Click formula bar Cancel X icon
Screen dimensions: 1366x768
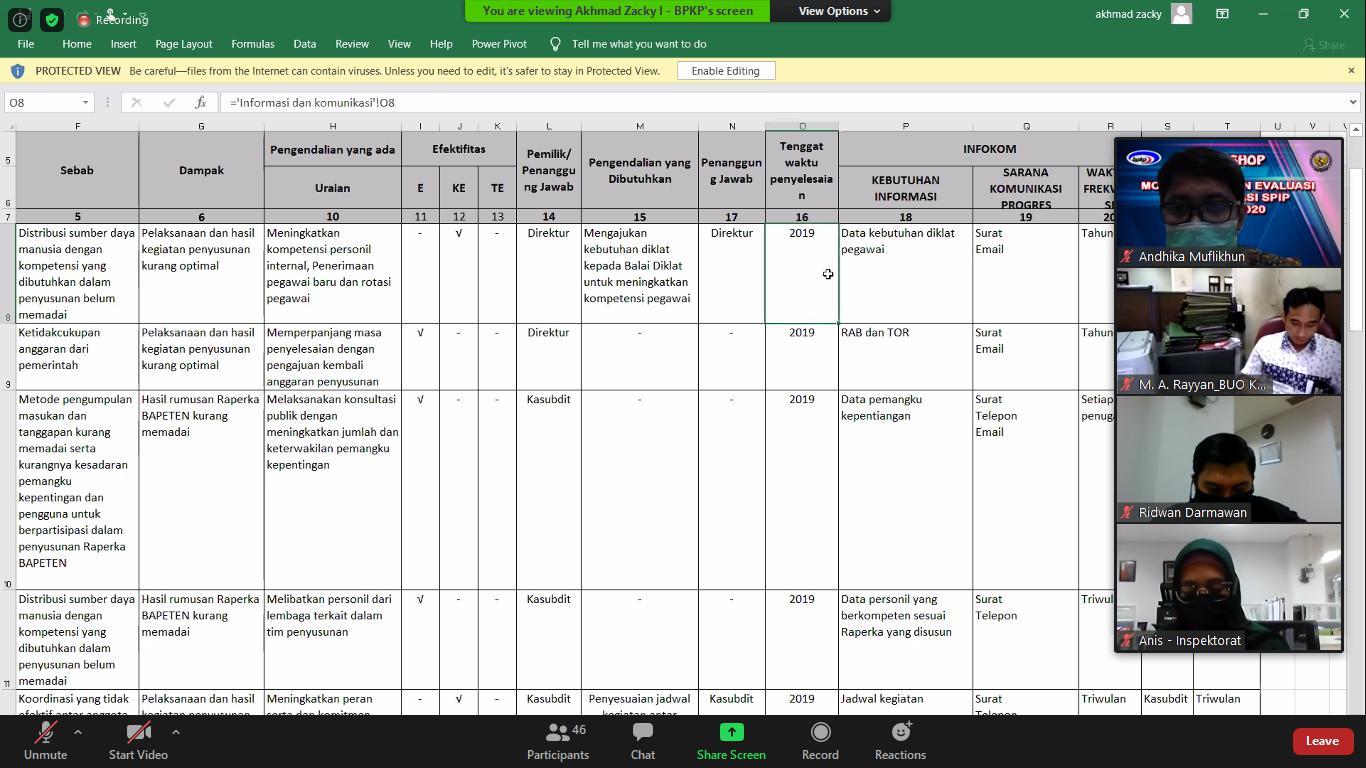137,102
